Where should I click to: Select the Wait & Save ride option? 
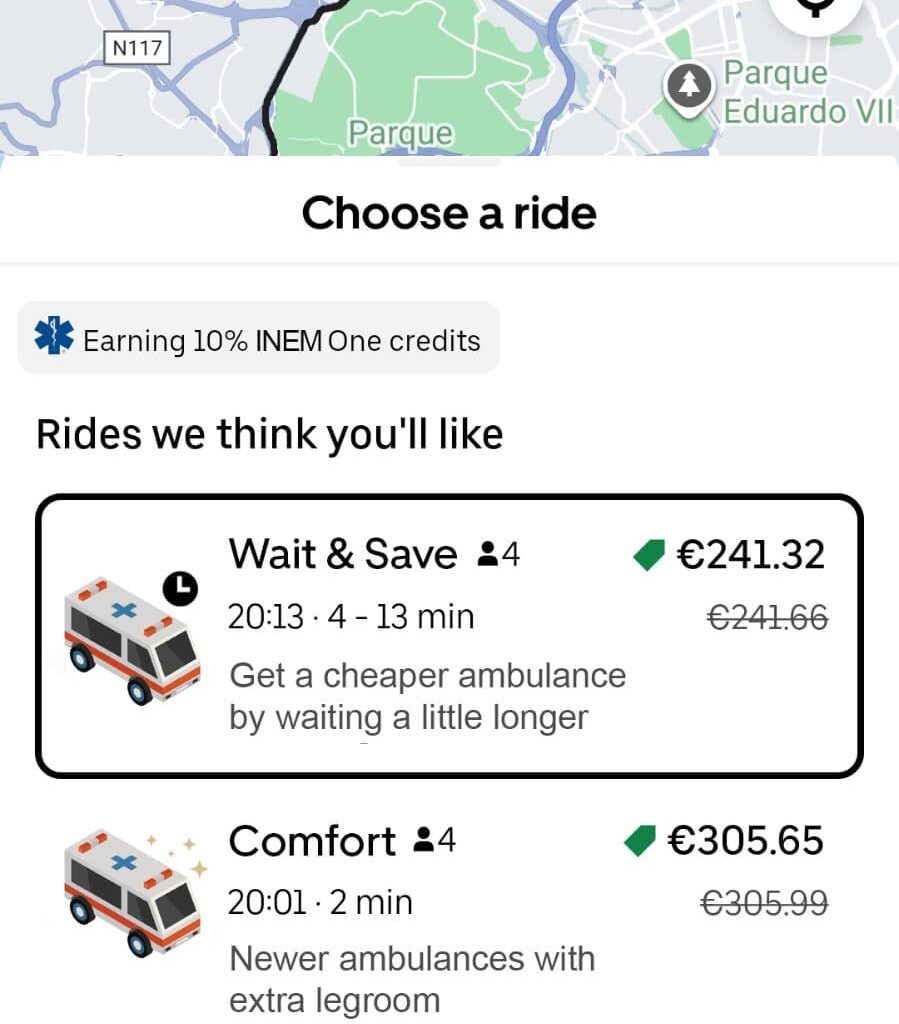pyautogui.click(x=449, y=636)
